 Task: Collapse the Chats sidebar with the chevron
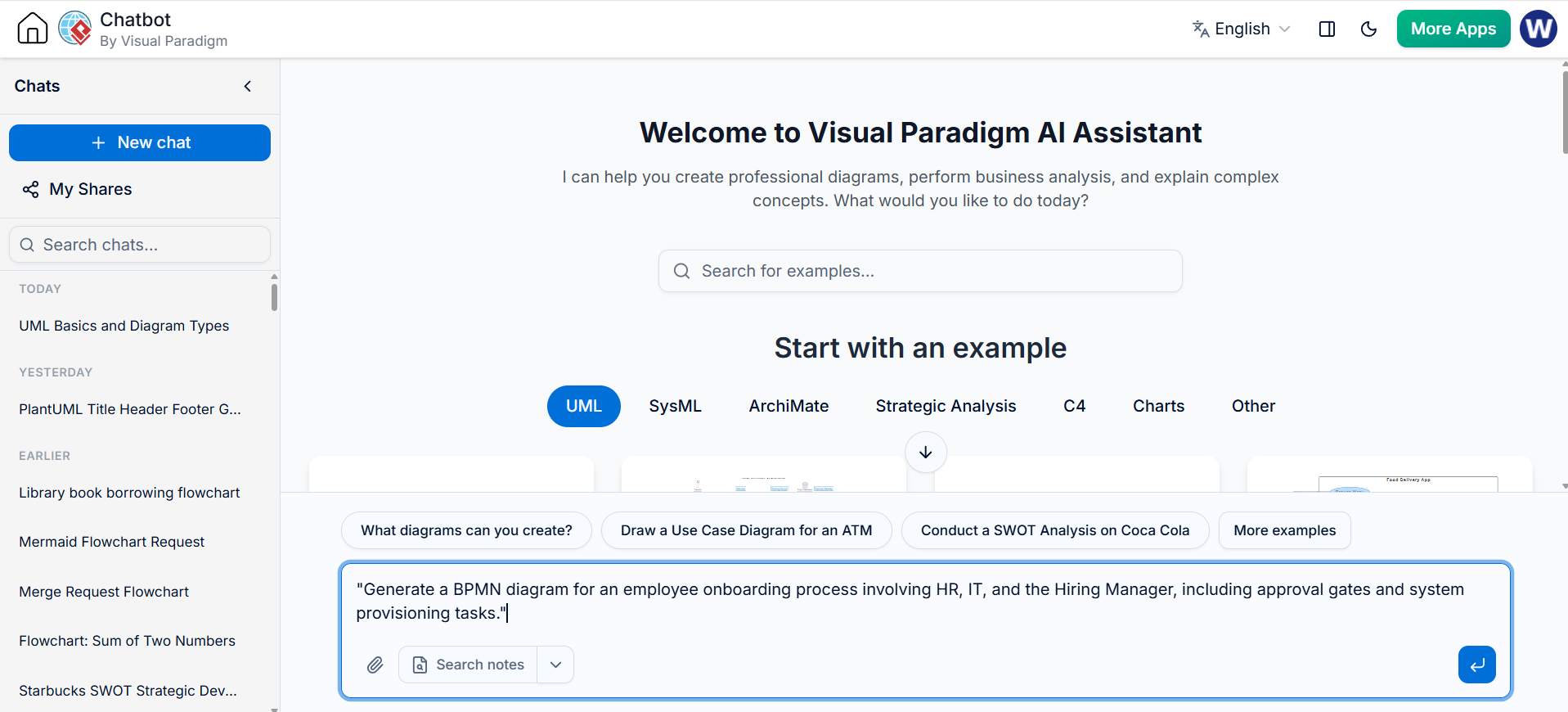(x=248, y=86)
